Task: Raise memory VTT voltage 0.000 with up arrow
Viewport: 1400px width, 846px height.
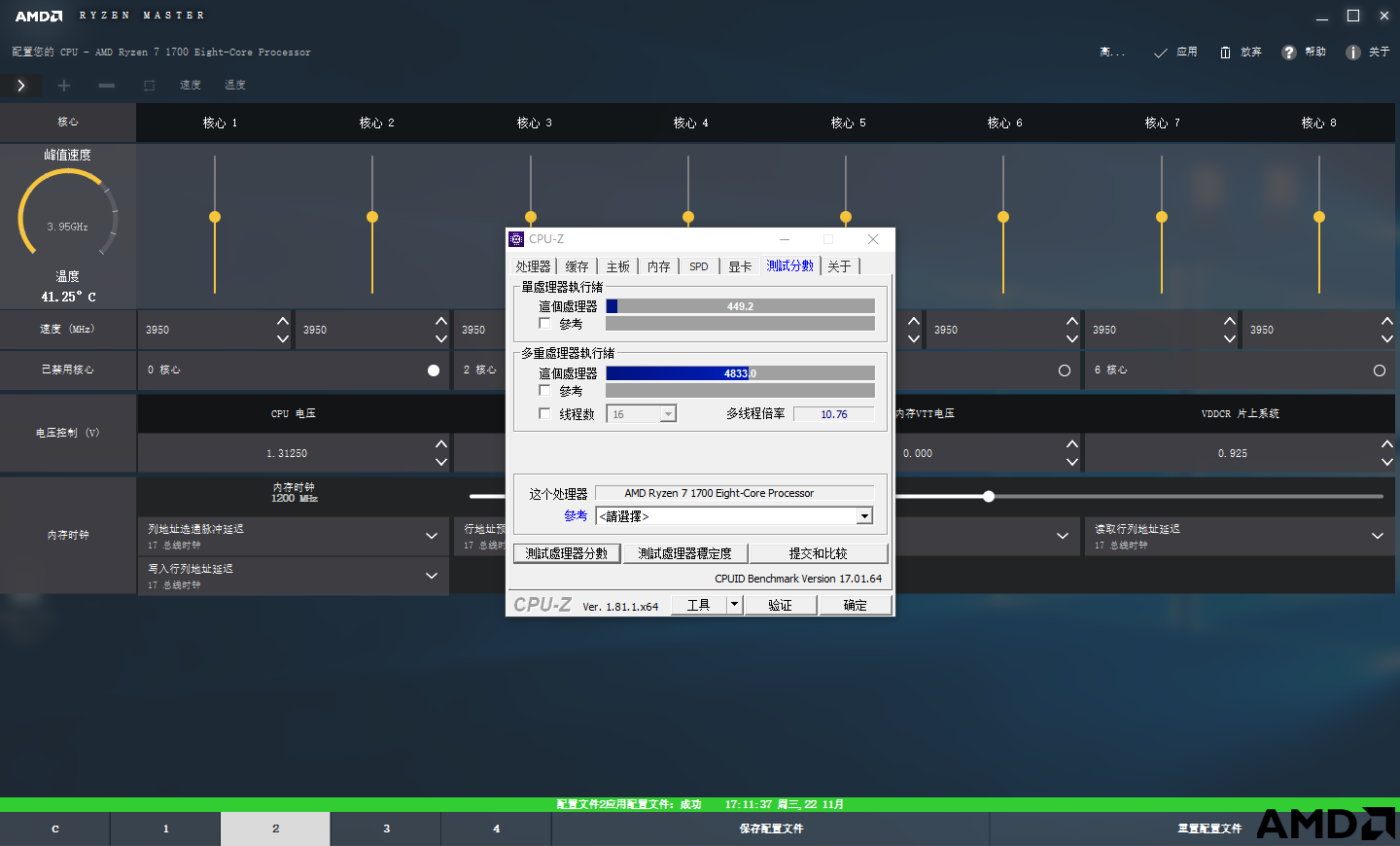Action: pos(1072,444)
